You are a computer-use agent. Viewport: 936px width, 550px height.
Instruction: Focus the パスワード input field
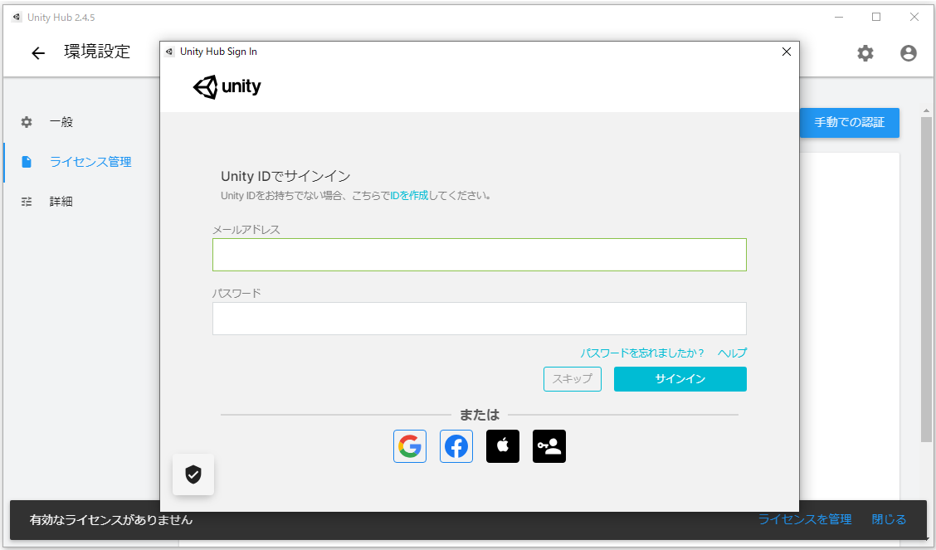[479, 318]
